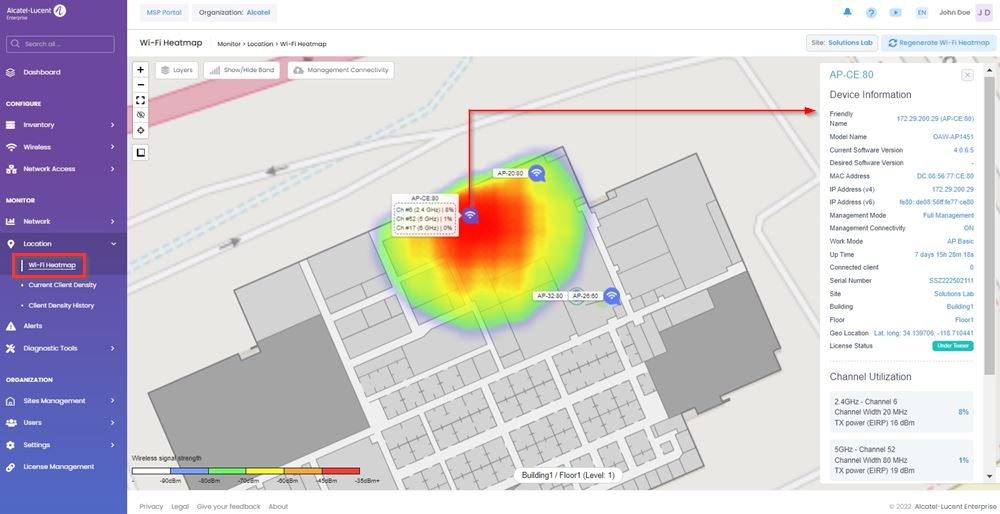This screenshot has height=514, width=1000.
Task: Zoom in on the heatmap map
Action: pos(141,70)
